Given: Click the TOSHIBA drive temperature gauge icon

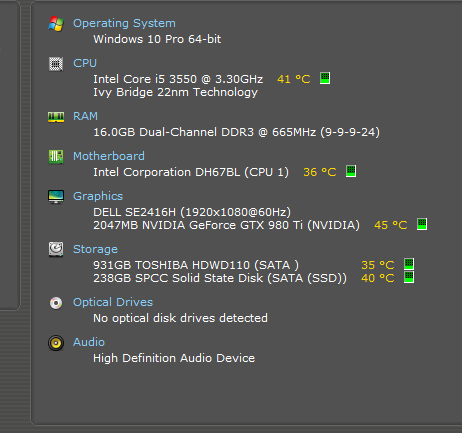Looking at the screenshot, I should click(x=409, y=264).
